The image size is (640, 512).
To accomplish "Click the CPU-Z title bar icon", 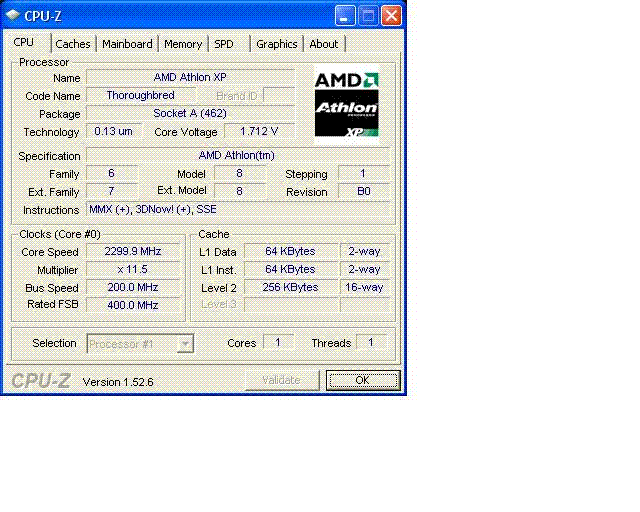I will click(13, 15).
